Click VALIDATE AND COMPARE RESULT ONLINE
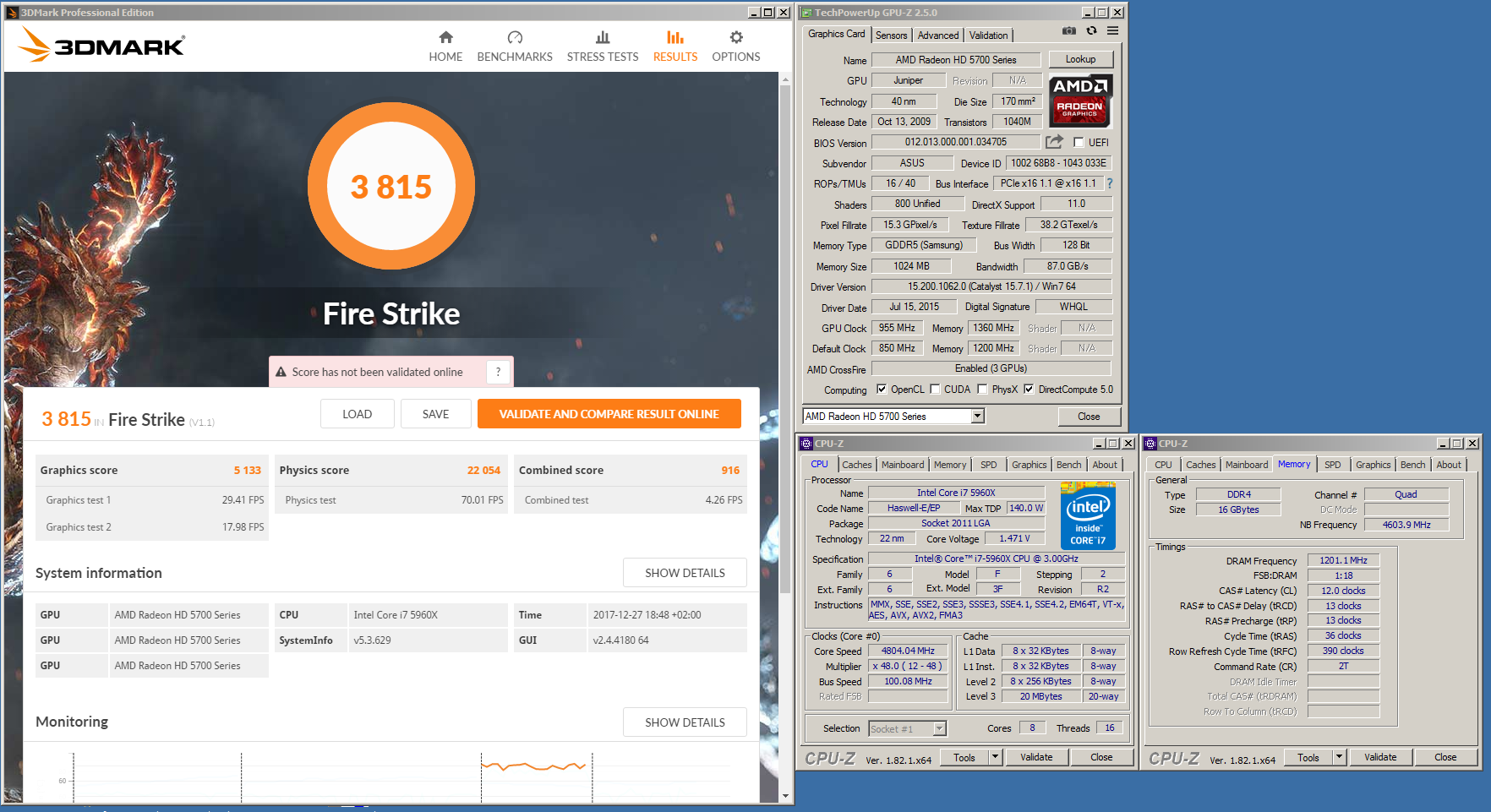The height and width of the screenshot is (812, 1491). coord(609,414)
